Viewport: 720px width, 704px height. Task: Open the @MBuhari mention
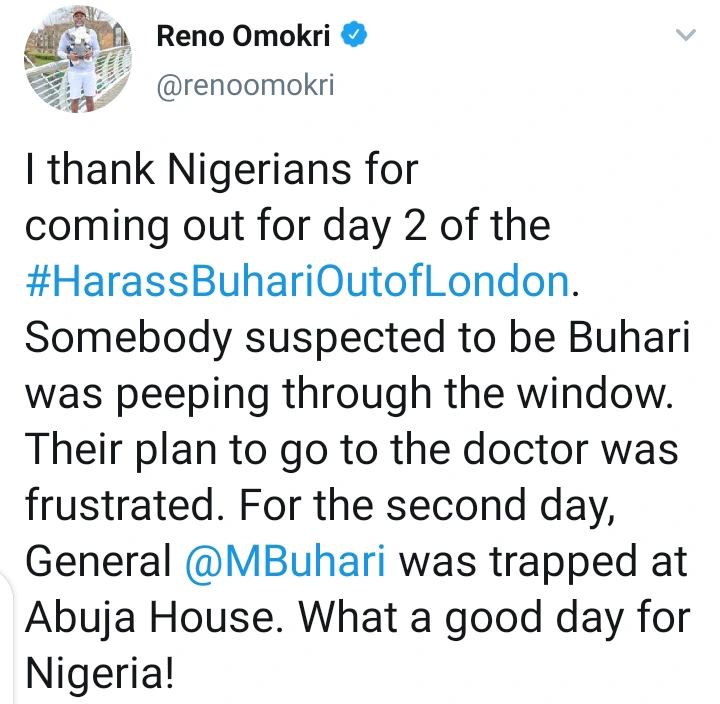coord(293,562)
